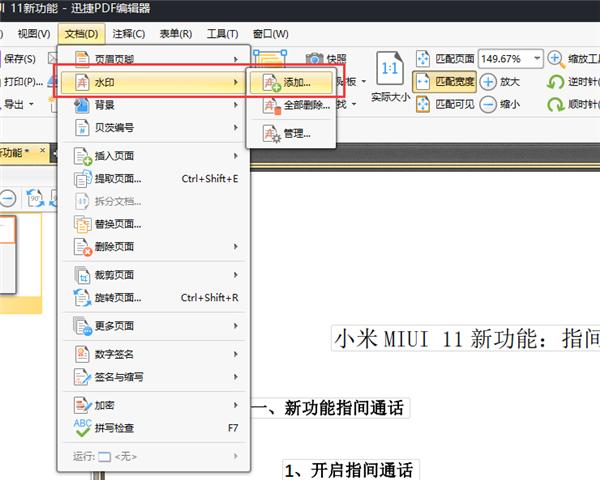Click the 缩放工具 magnifier icon
Image resolution: width=600 pixels, height=480 pixels.
(556, 59)
